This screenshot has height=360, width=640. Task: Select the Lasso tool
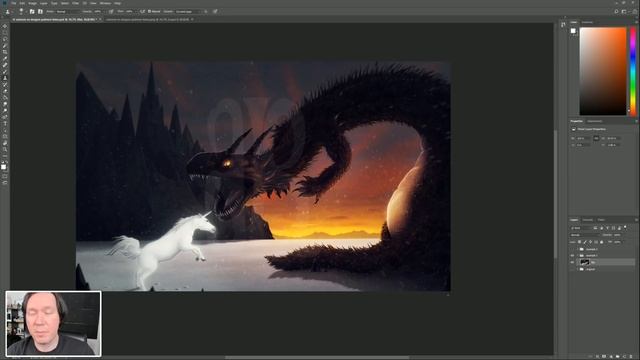[5, 39]
